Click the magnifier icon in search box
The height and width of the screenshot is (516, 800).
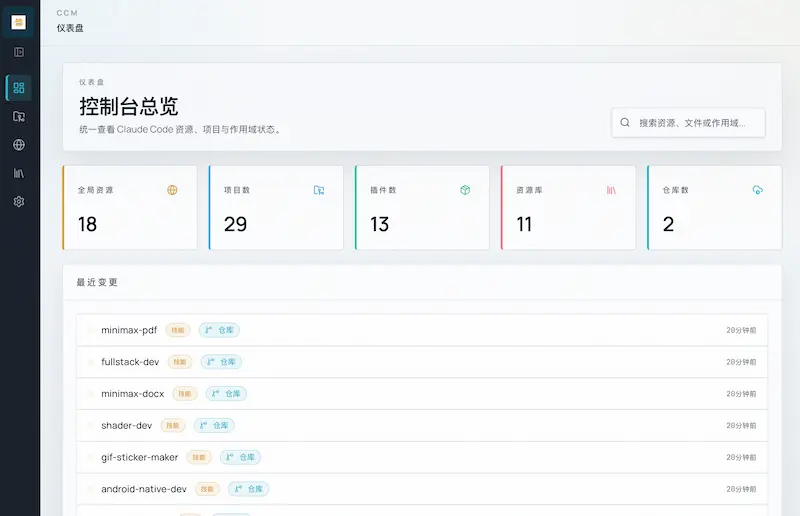point(626,123)
